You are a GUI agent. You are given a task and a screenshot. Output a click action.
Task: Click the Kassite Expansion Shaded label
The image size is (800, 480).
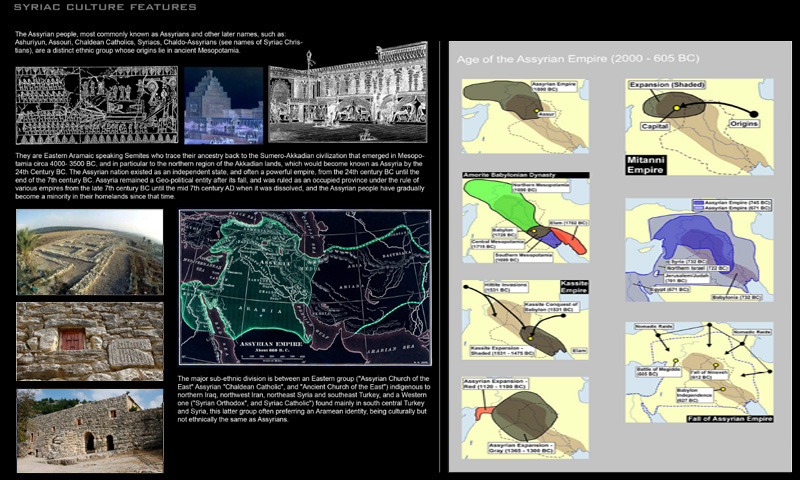pyautogui.click(x=503, y=350)
